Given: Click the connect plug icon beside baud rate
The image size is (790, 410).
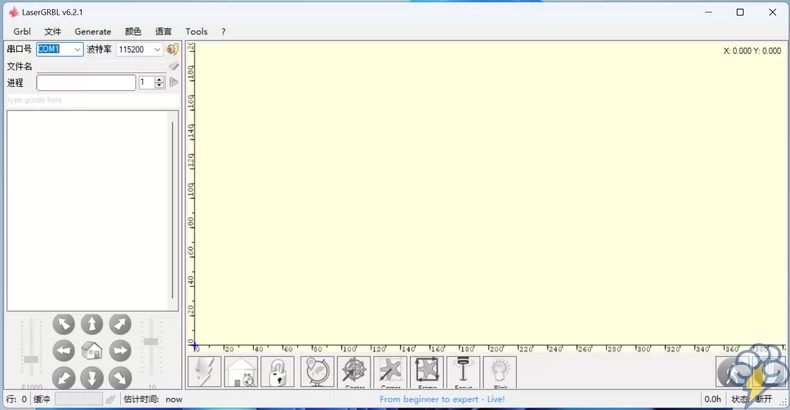Looking at the screenshot, I should click(x=172, y=49).
